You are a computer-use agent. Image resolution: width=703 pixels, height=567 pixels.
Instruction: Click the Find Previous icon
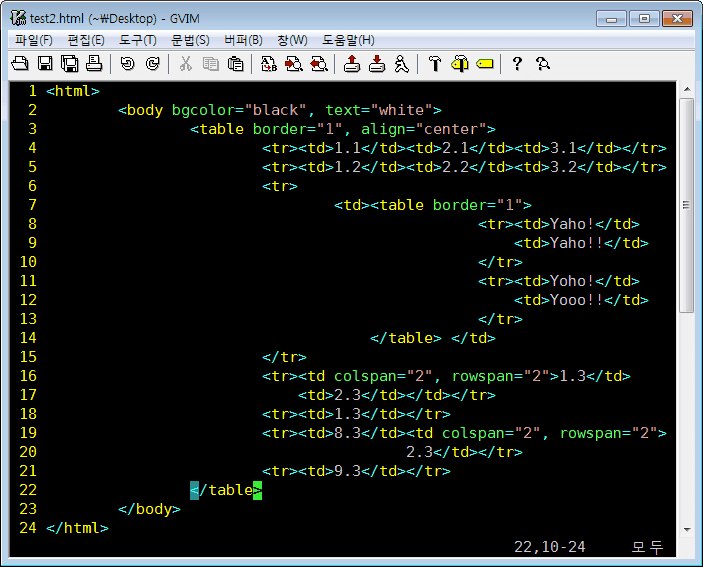coord(319,64)
